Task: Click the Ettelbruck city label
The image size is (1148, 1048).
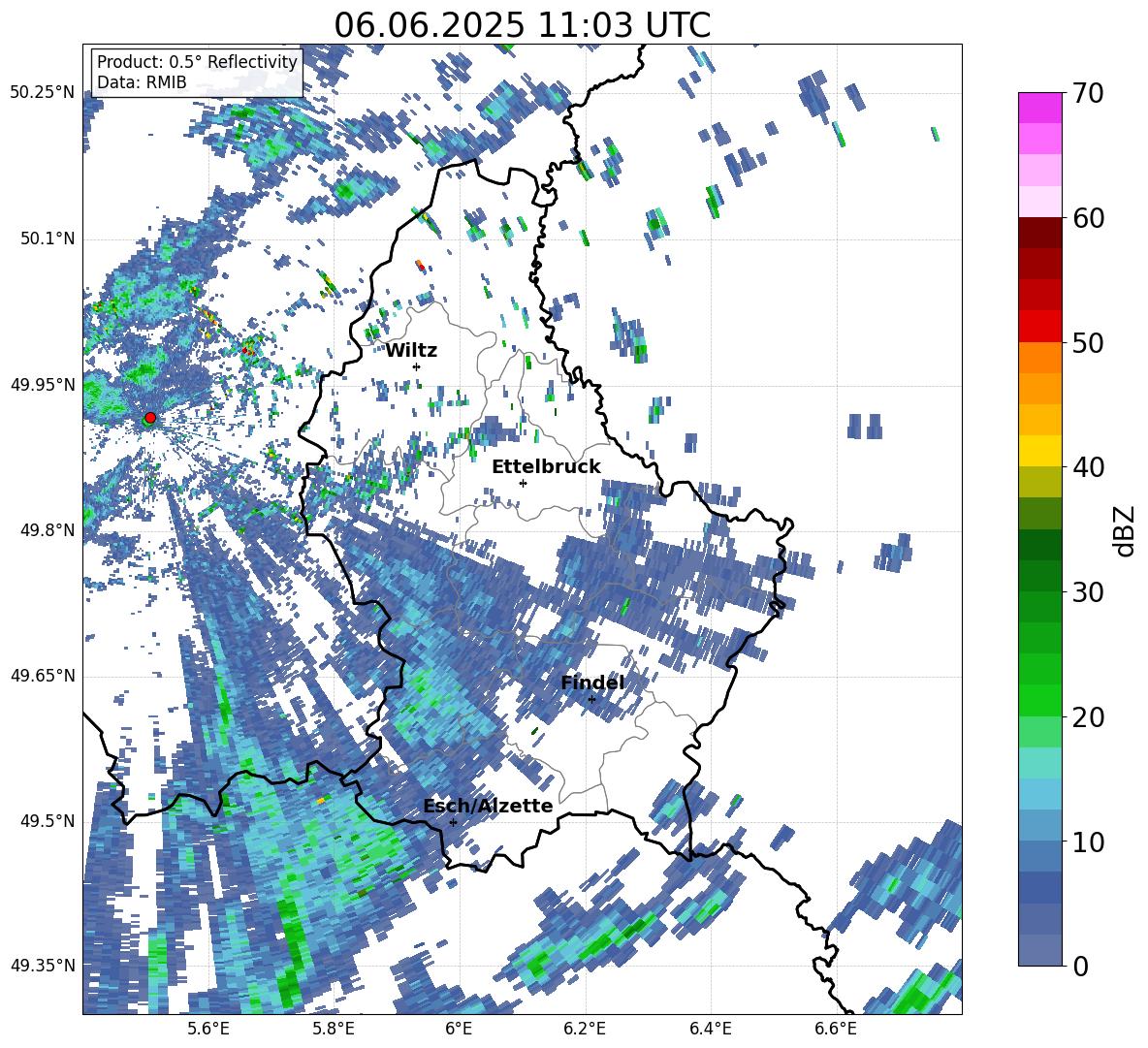Action: pos(546,467)
